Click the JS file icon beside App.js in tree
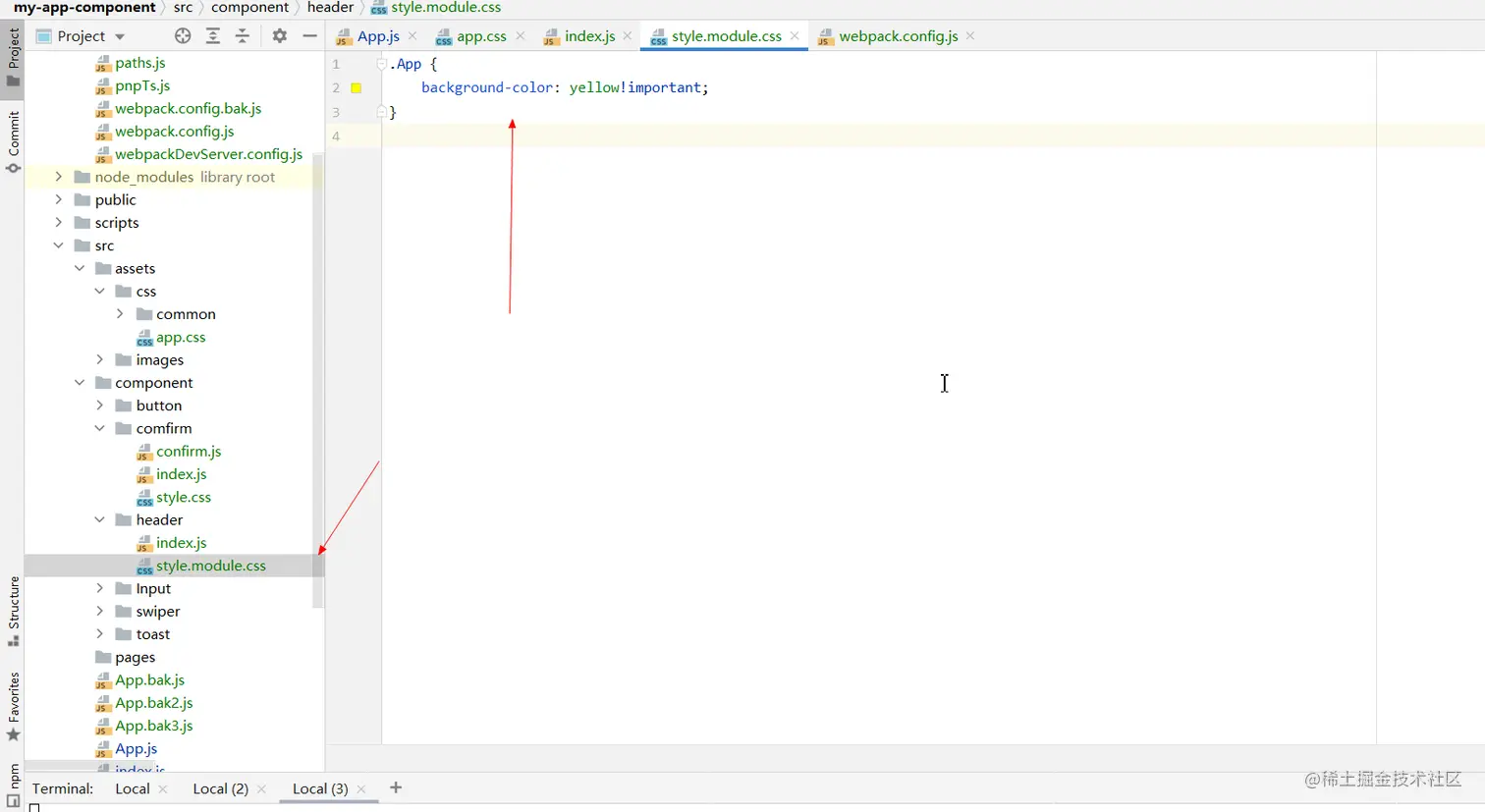1485x812 pixels. [103, 749]
